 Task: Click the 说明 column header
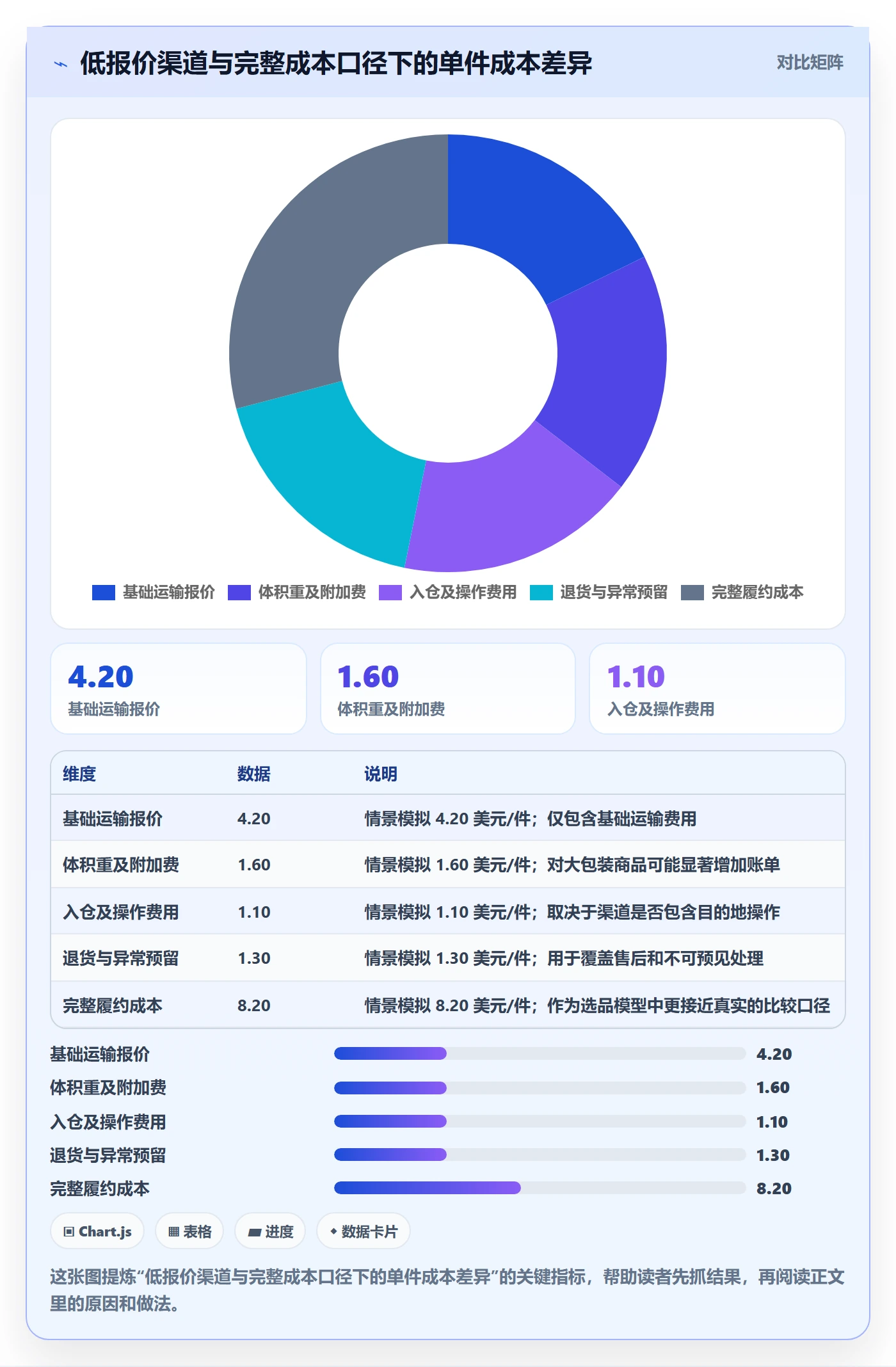coord(381,774)
